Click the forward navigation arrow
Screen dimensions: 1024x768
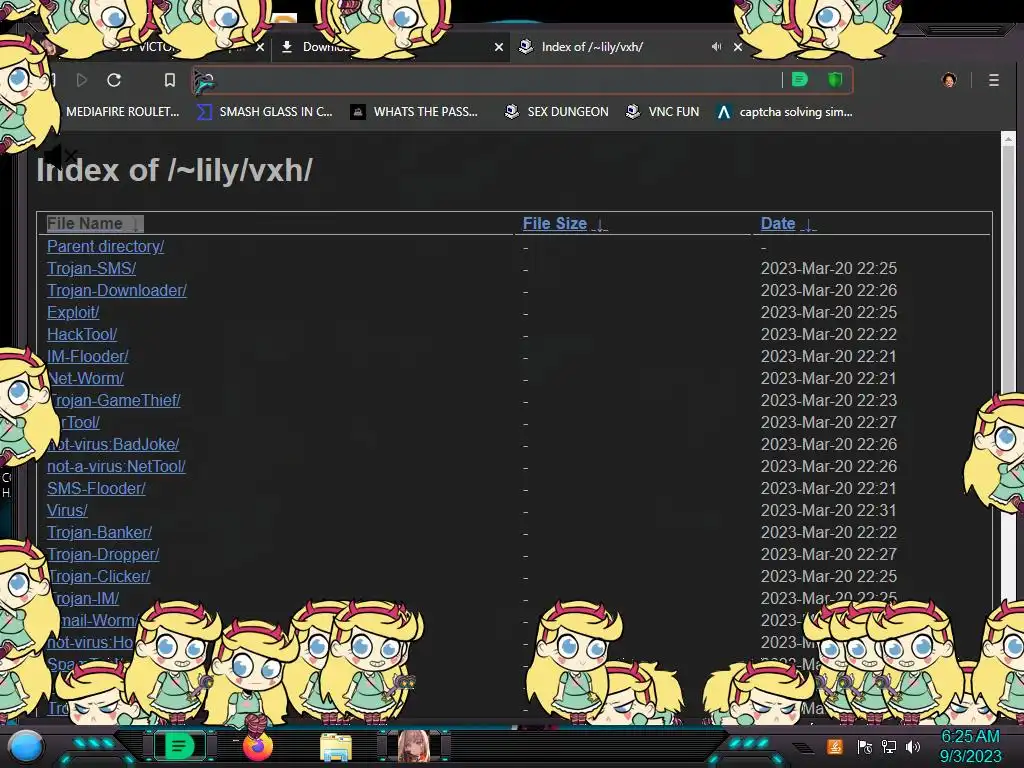(x=82, y=80)
